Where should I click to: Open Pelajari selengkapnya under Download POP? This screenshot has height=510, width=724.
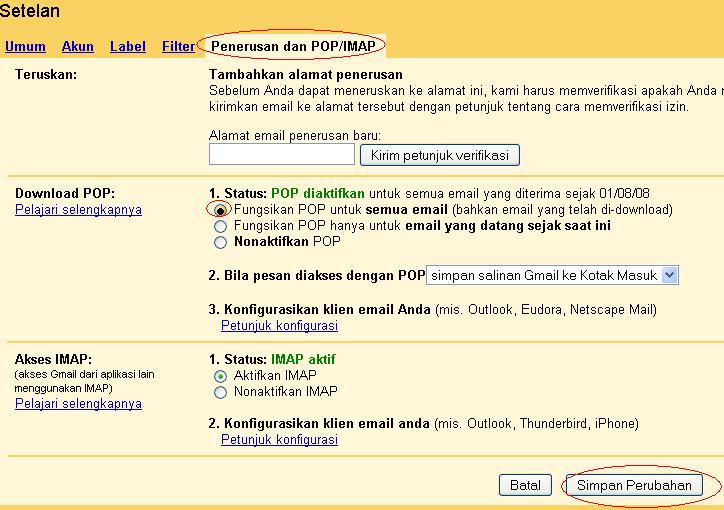click(78, 210)
